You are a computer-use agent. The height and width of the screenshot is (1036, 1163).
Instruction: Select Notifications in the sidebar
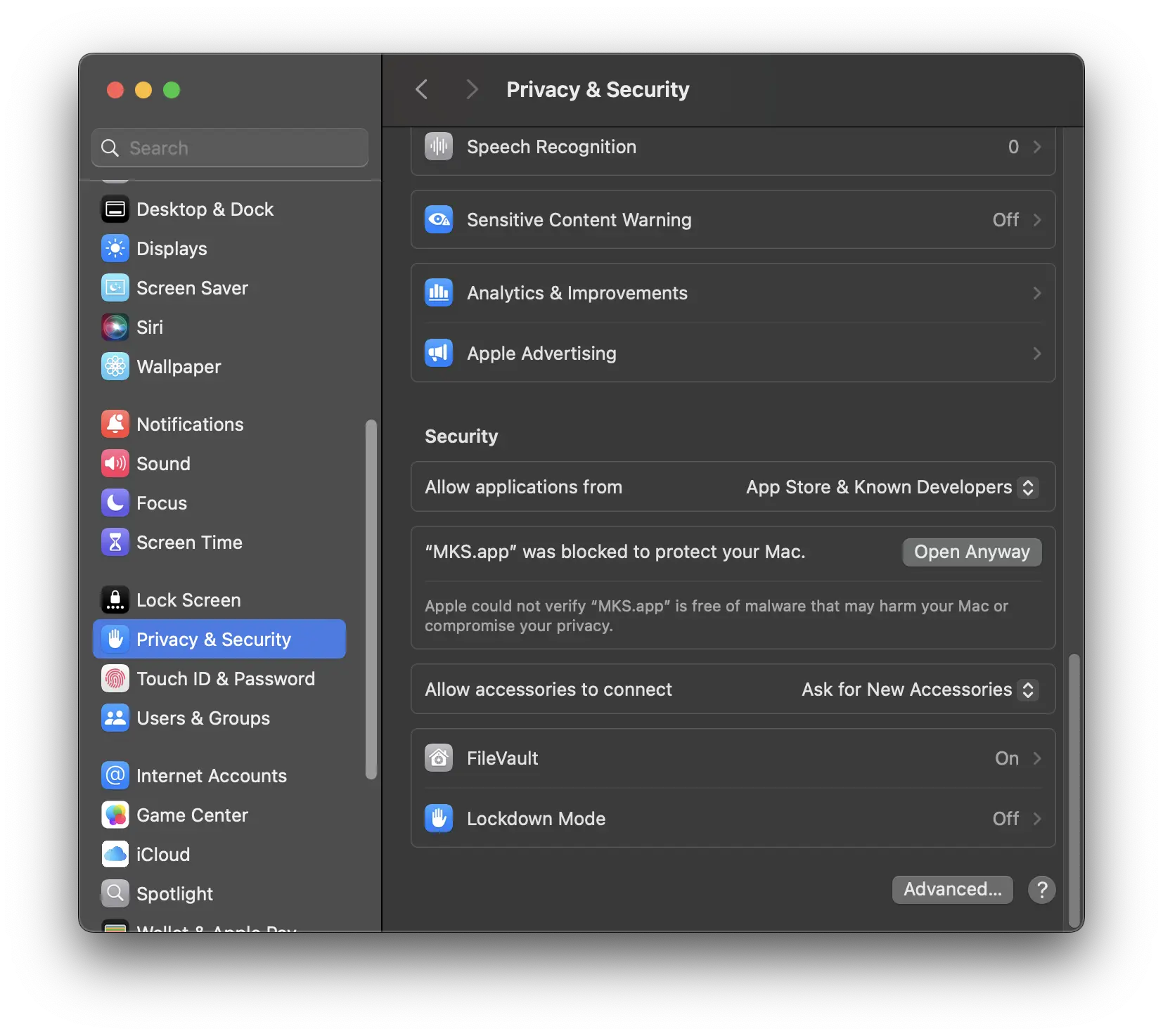219,425
